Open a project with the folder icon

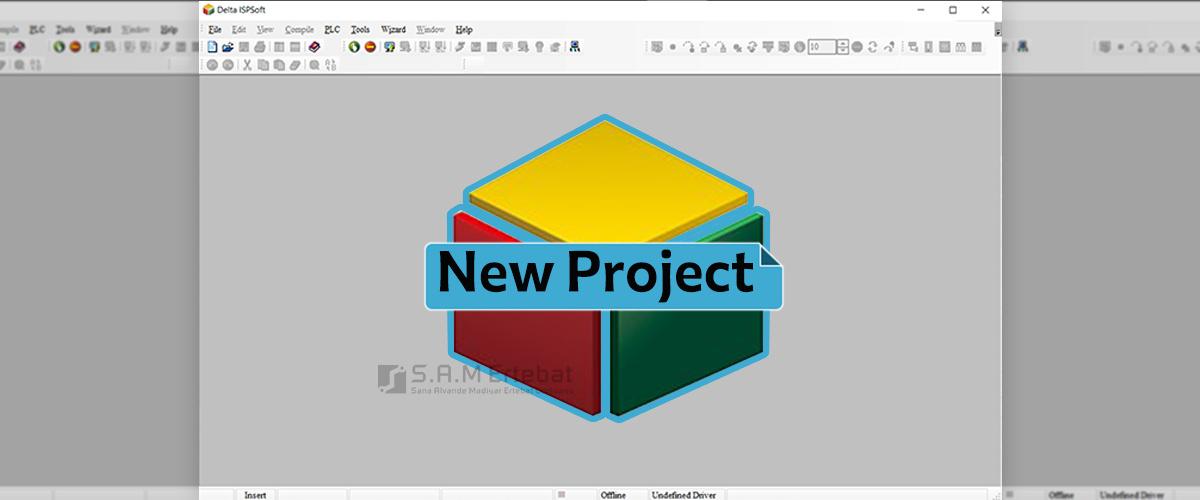[x=228, y=47]
